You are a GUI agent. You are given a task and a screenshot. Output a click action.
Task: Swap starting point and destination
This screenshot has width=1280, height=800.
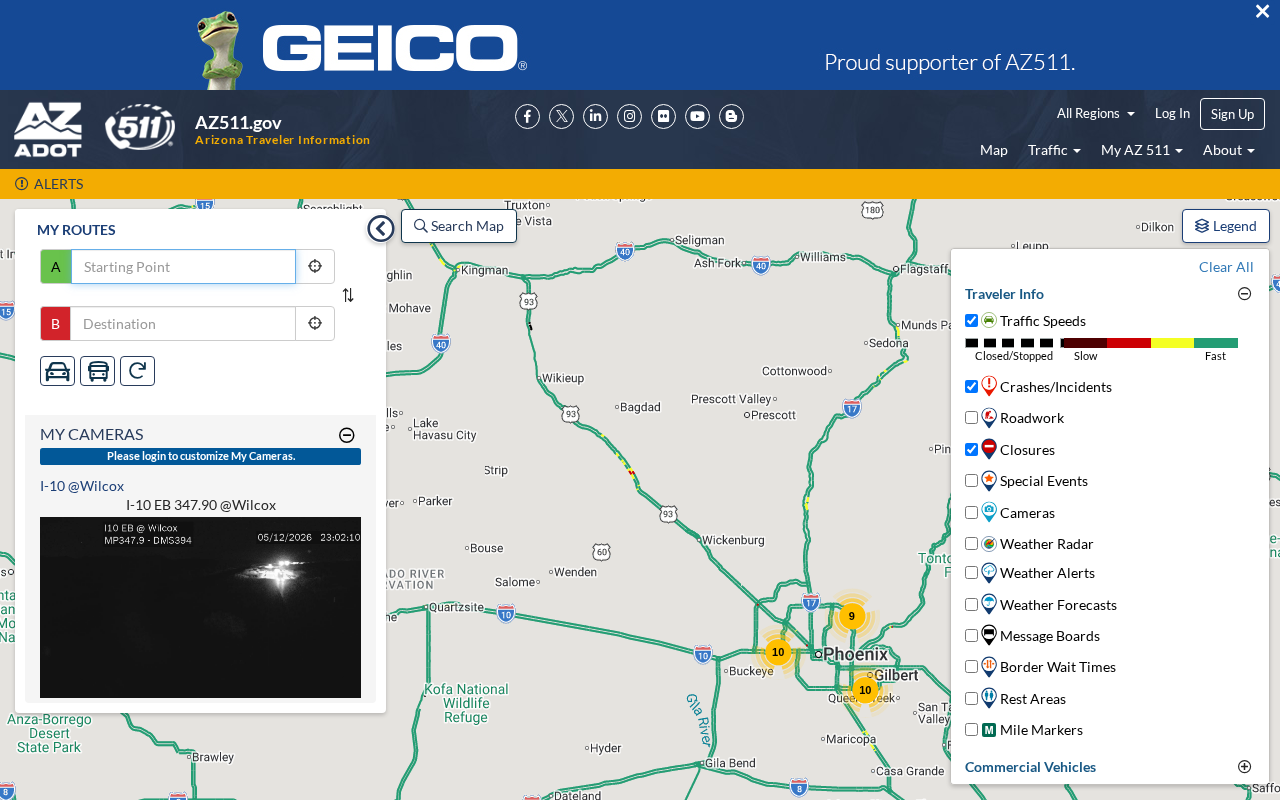tap(348, 295)
